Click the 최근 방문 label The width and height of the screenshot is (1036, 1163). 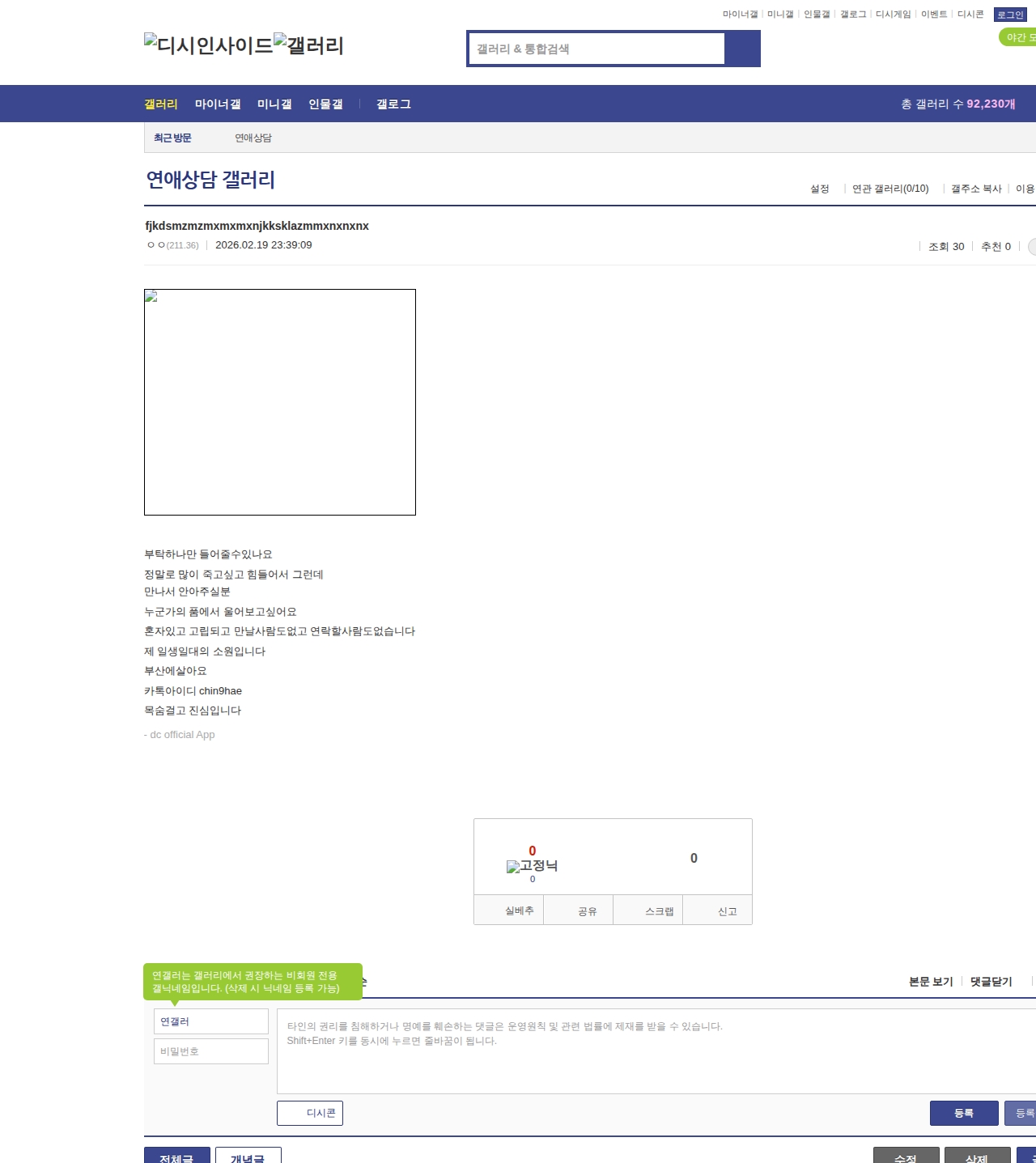[172, 138]
